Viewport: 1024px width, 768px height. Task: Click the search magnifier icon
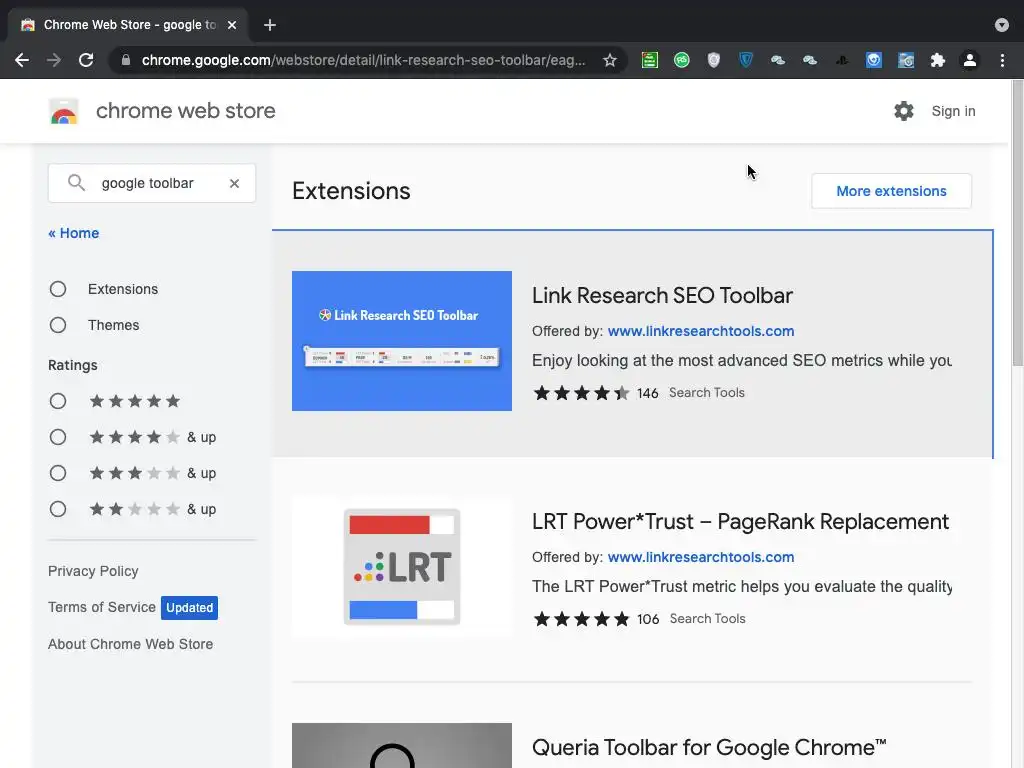click(x=76, y=183)
